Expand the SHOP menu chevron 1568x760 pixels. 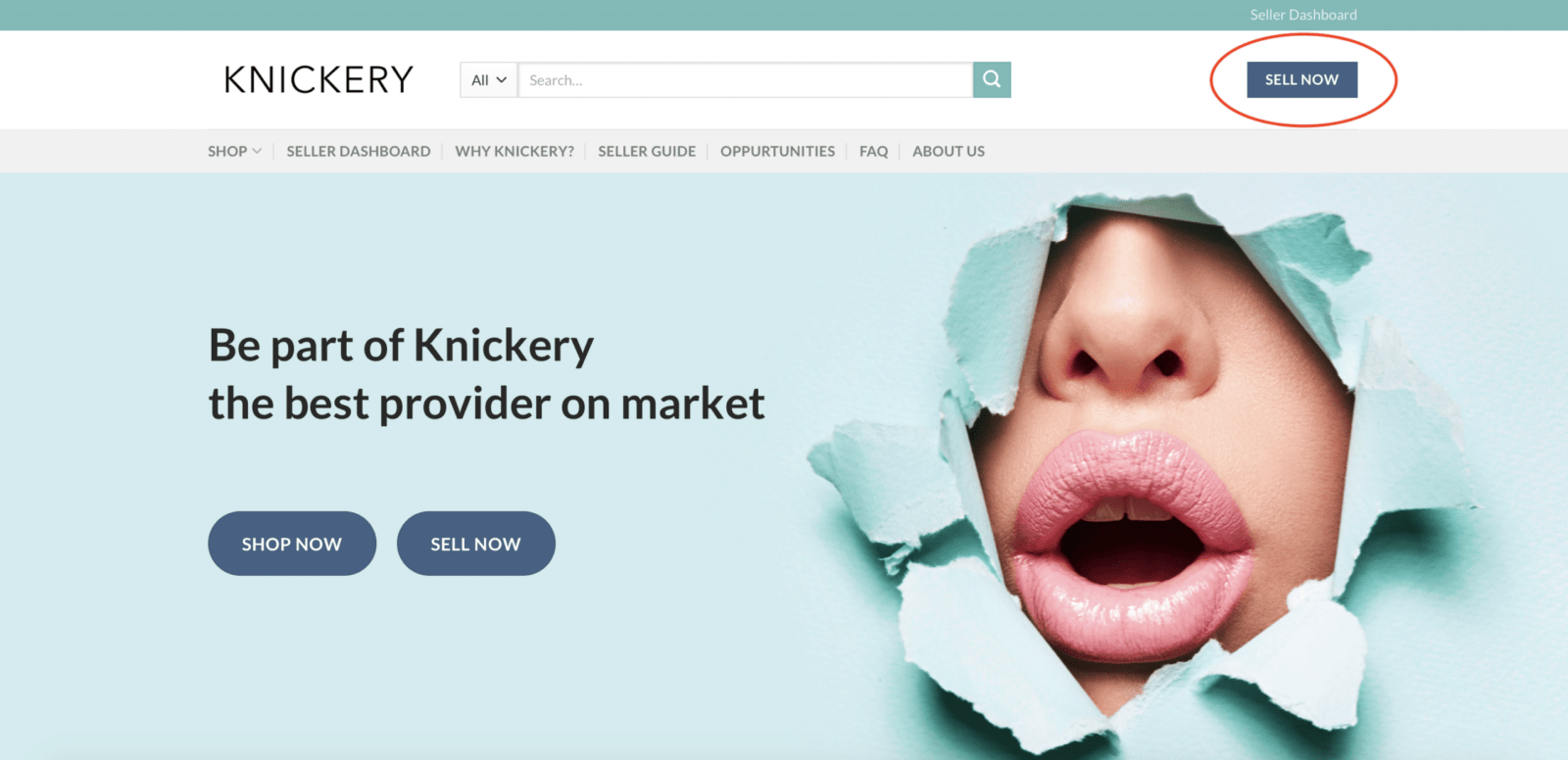(x=257, y=151)
